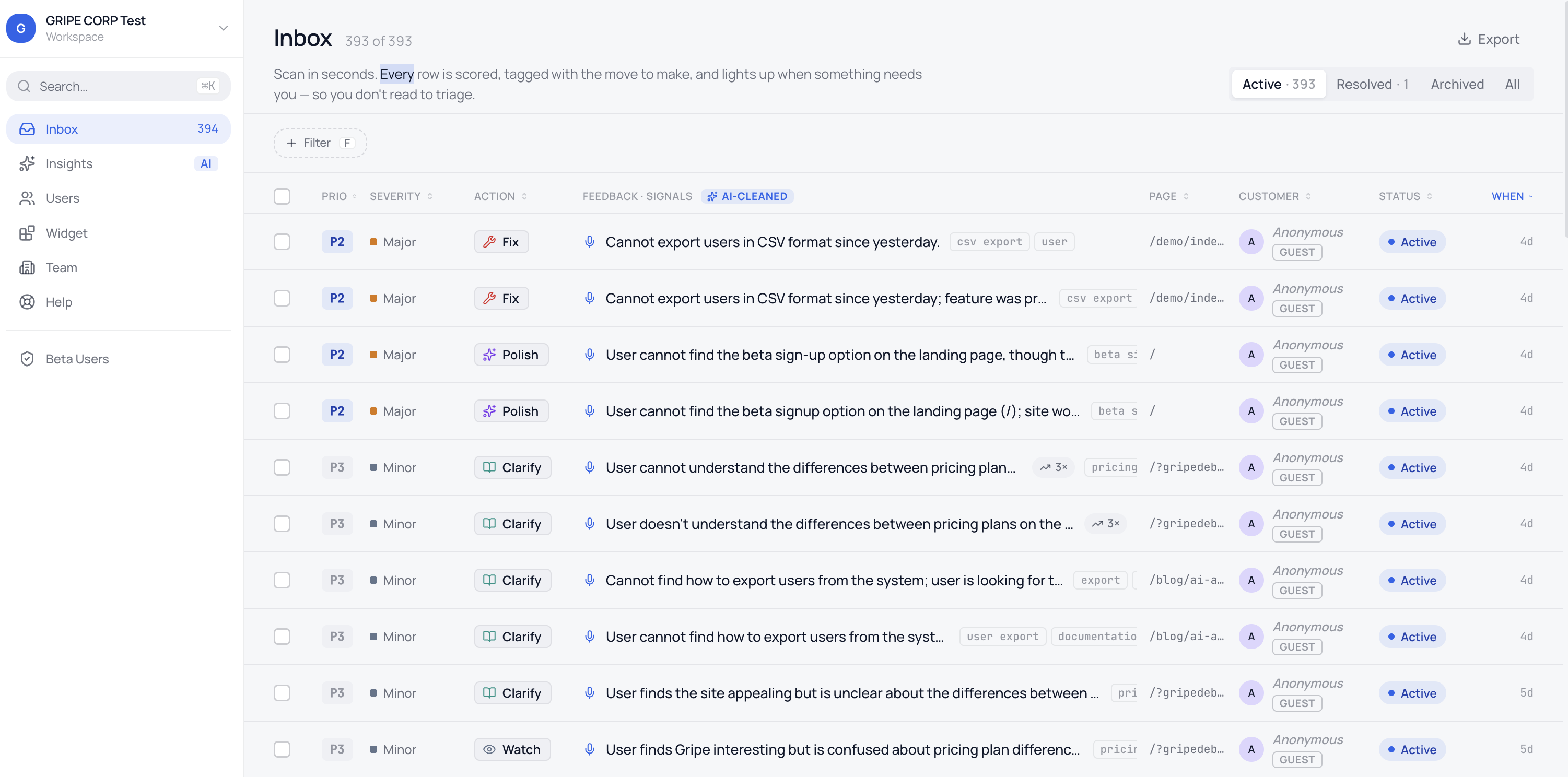Click the /demo/inde... page cell on first row
The image size is (1568, 777).
(x=1186, y=242)
